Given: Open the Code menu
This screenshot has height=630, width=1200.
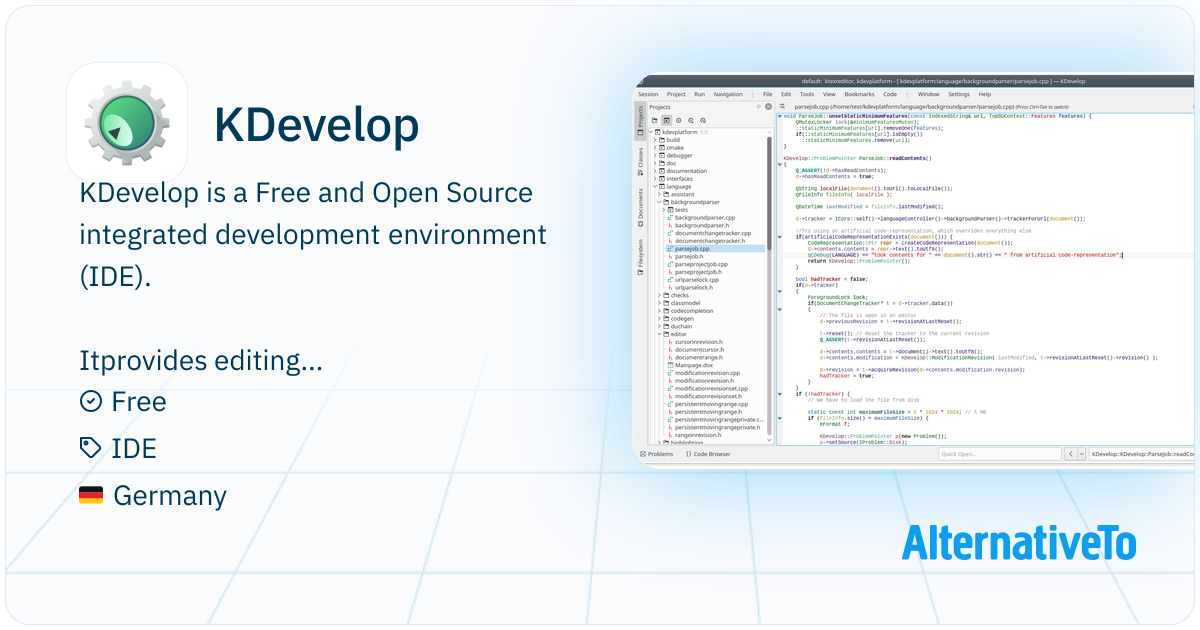Looking at the screenshot, I should pos(890,94).
